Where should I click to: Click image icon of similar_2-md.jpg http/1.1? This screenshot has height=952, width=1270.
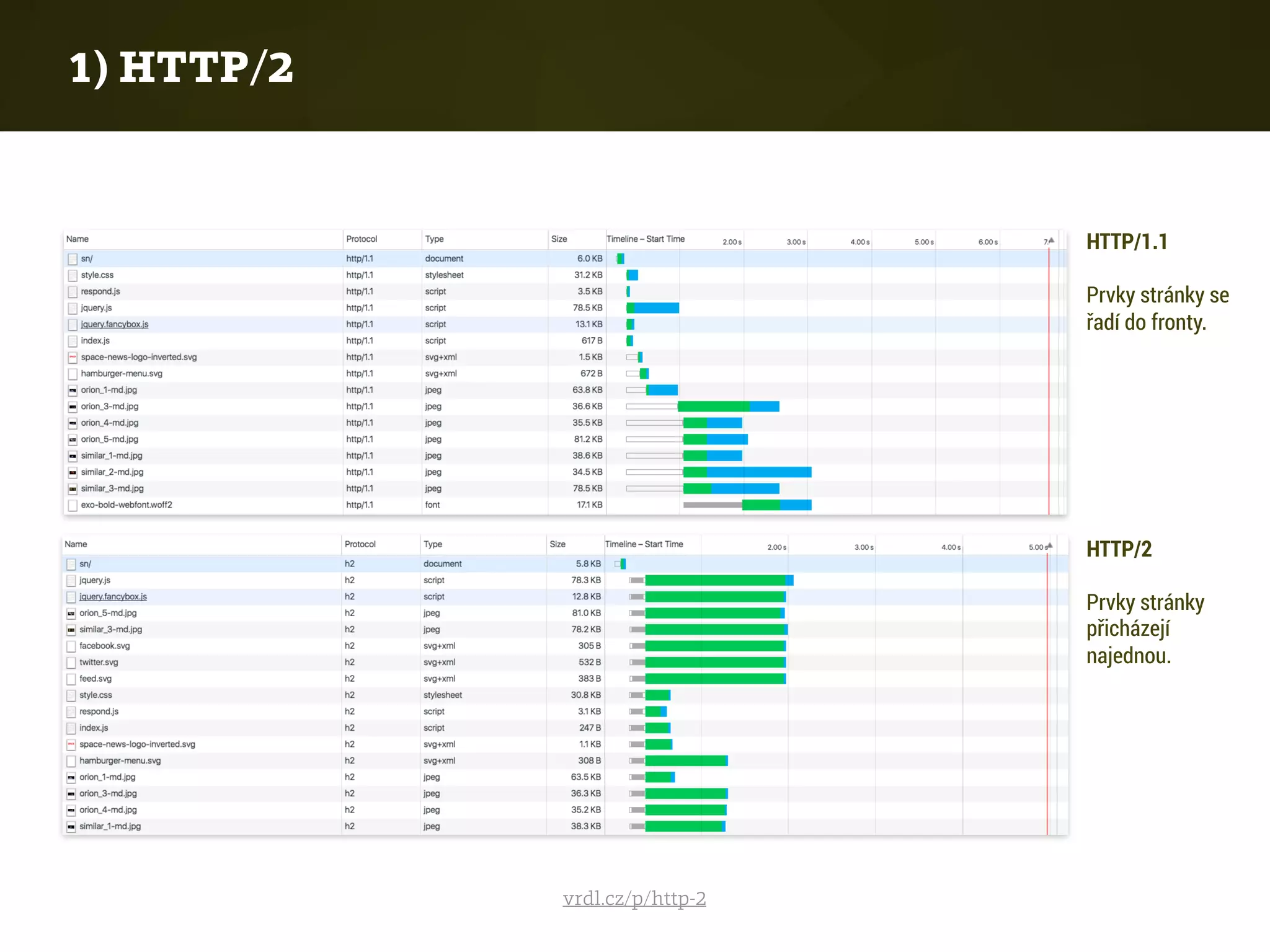[x=73, y=472]
